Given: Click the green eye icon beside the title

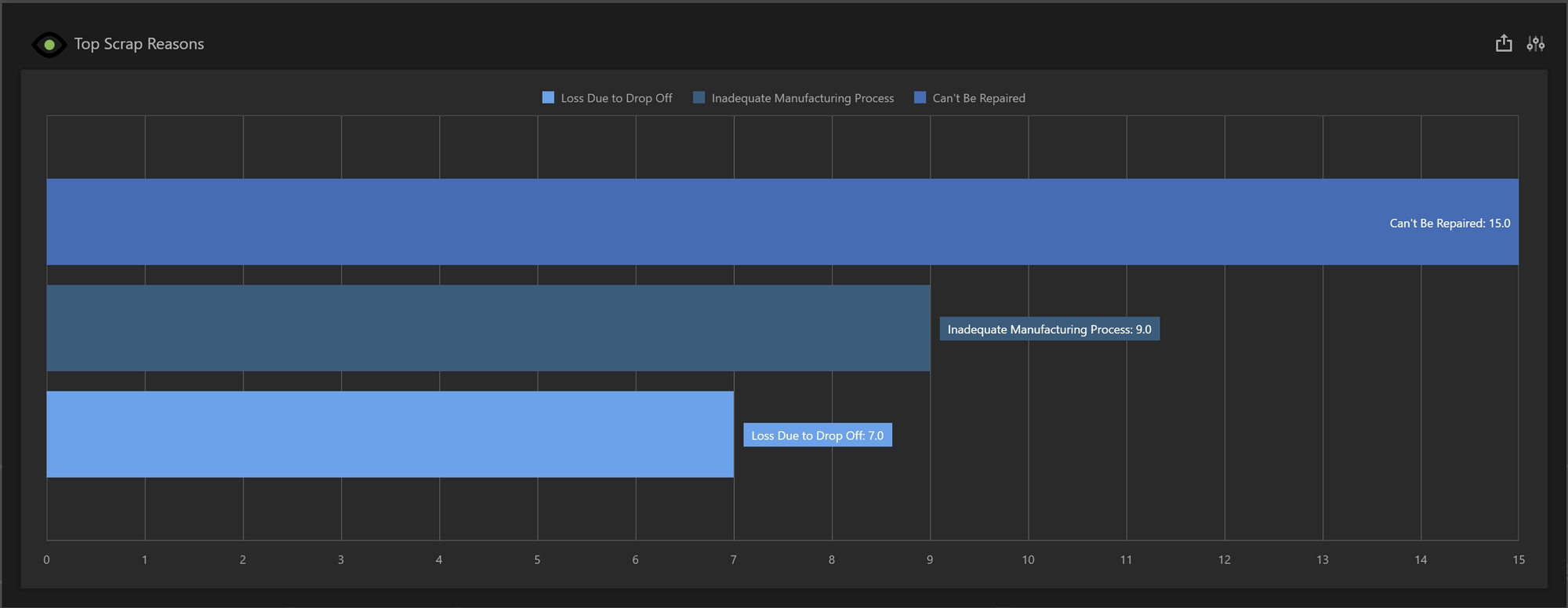Looking at the screenshot, I should [x=49, y=45].
